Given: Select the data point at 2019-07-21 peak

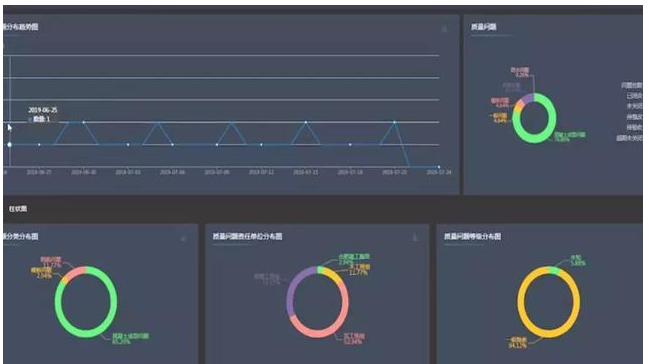Looking at the screenshot, I should (394, 122).
